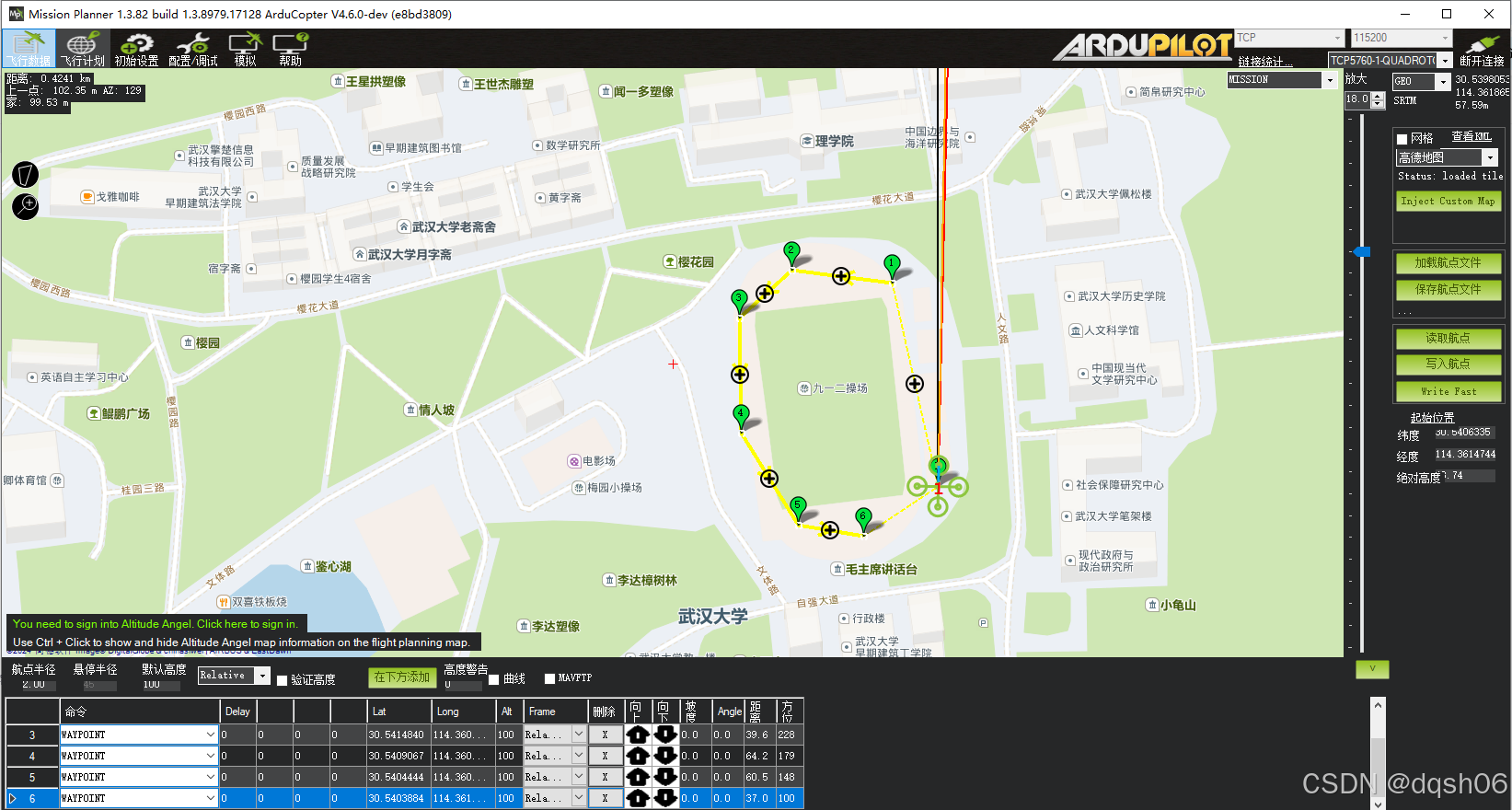Click the 航点半径 waypoint radius input field

pyautogui.click(x=39, y=685)
